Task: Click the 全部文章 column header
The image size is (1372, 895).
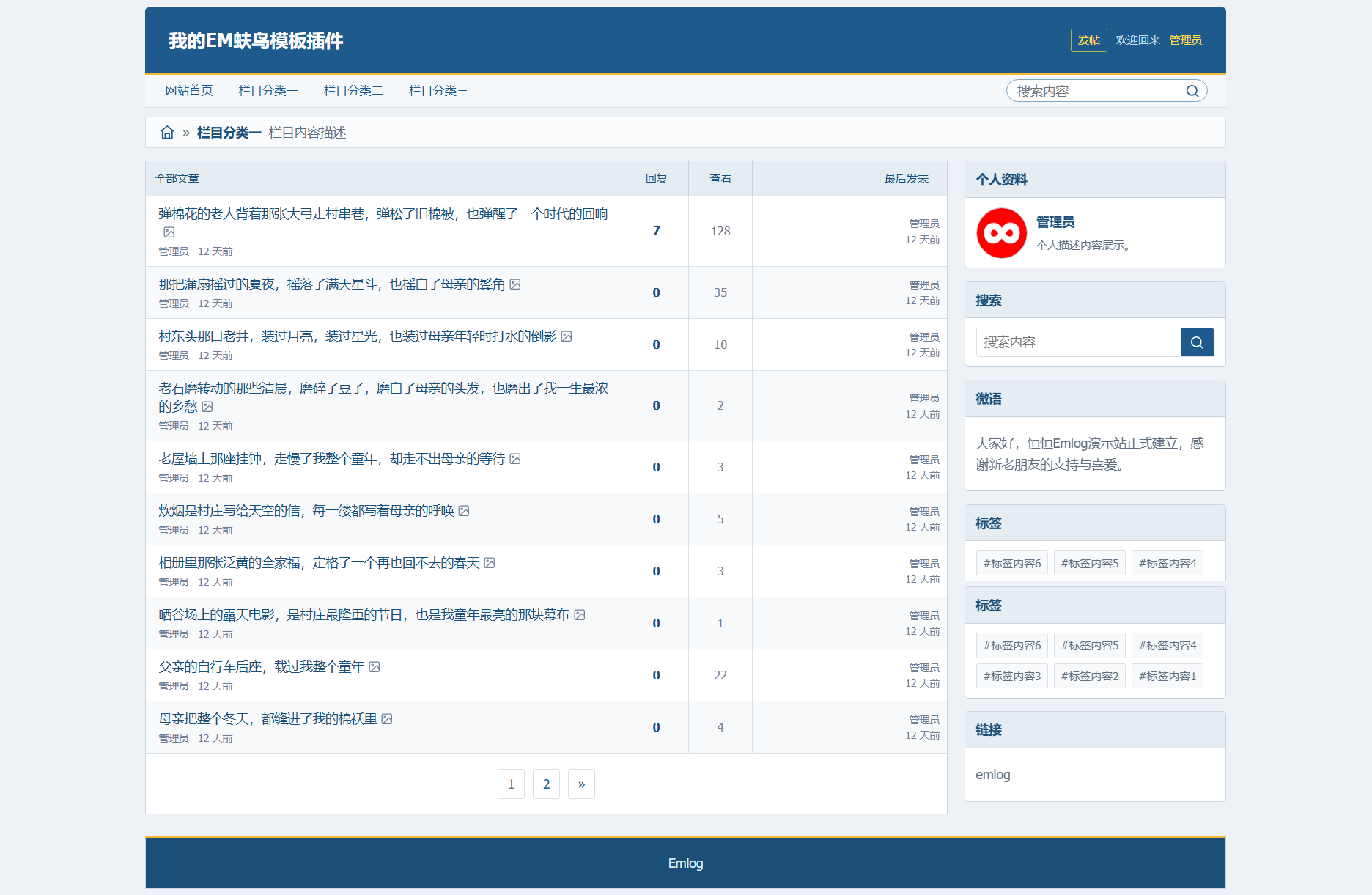Action: [x=177, y=179]
